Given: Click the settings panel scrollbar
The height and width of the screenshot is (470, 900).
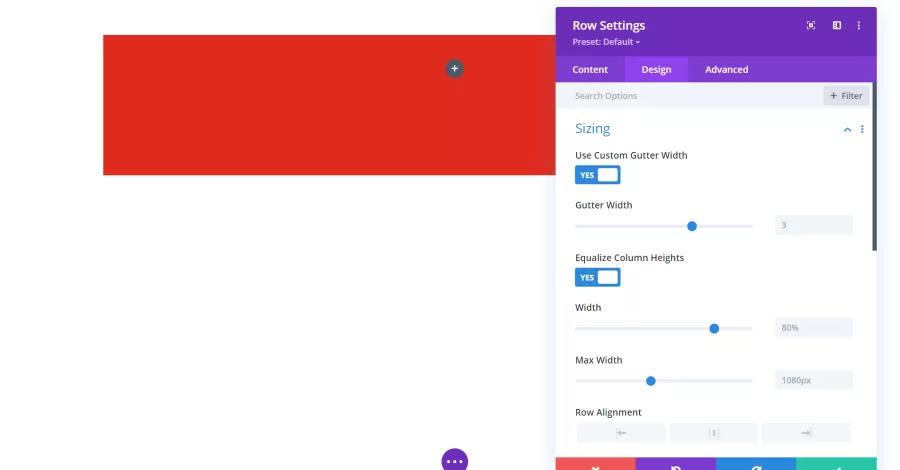Looking at the screenshot, I should [x=874, y=166].
